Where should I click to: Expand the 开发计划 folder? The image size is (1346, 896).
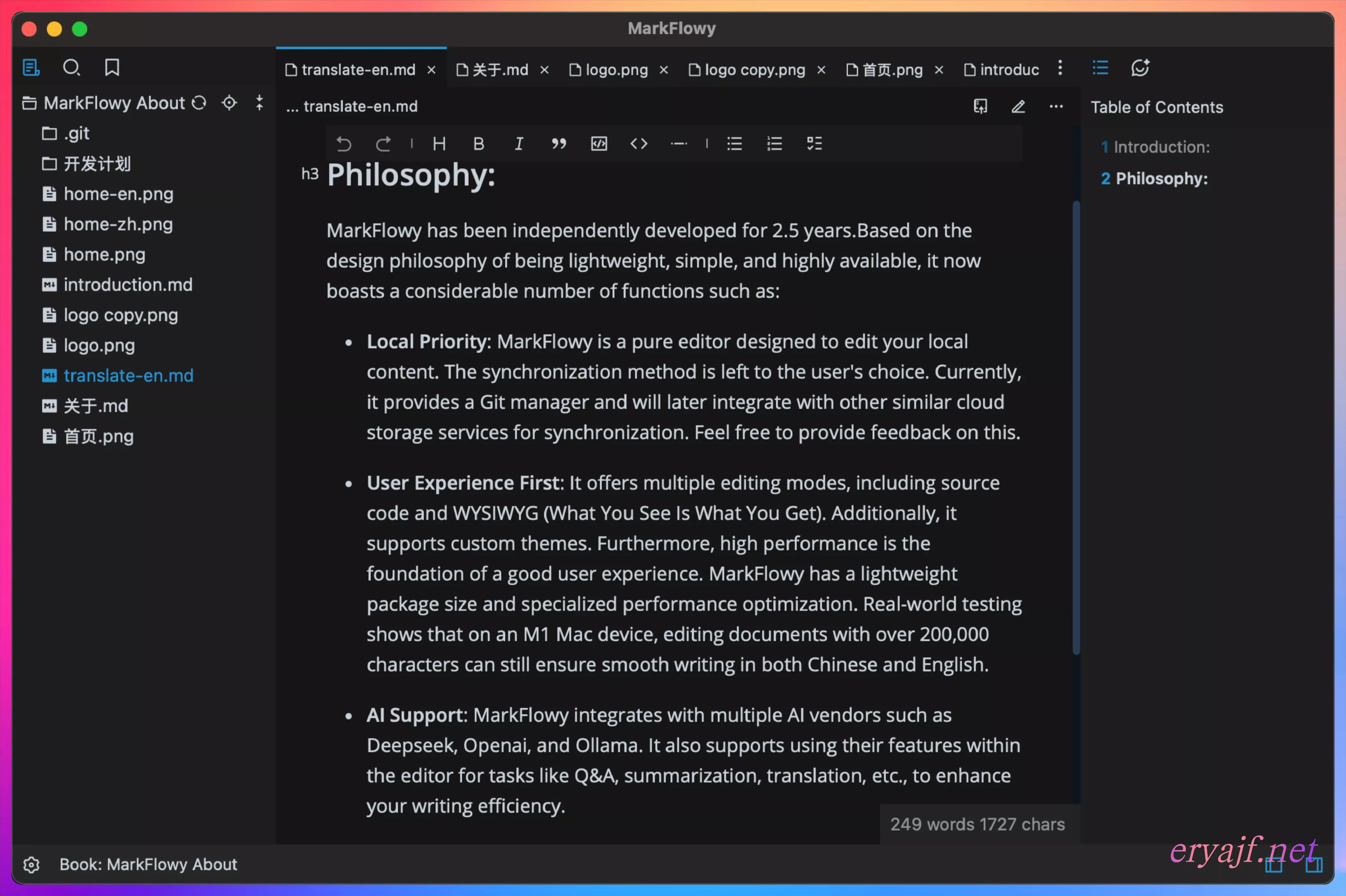point(86,164)
